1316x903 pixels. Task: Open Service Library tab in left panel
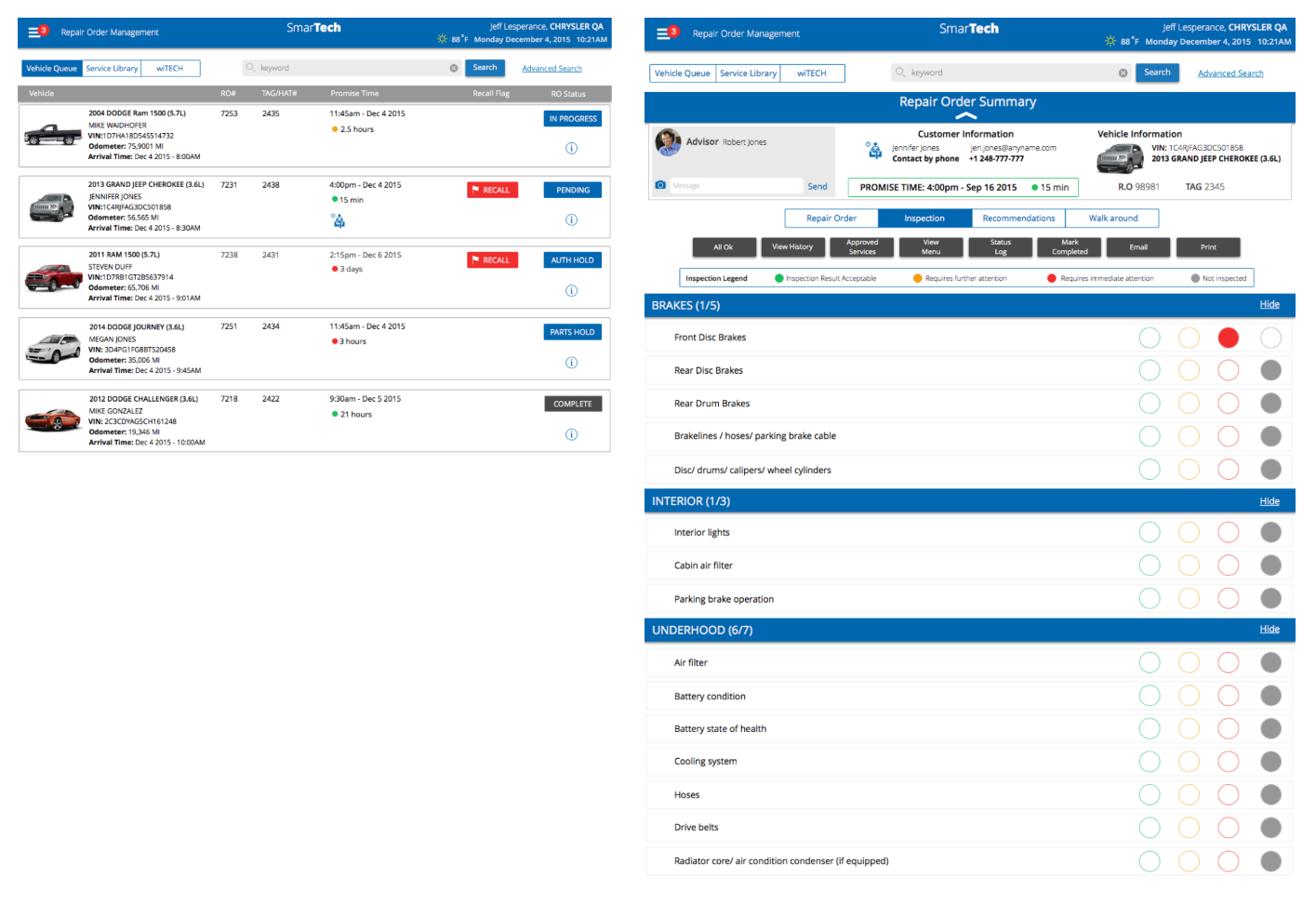coord(112,69)
